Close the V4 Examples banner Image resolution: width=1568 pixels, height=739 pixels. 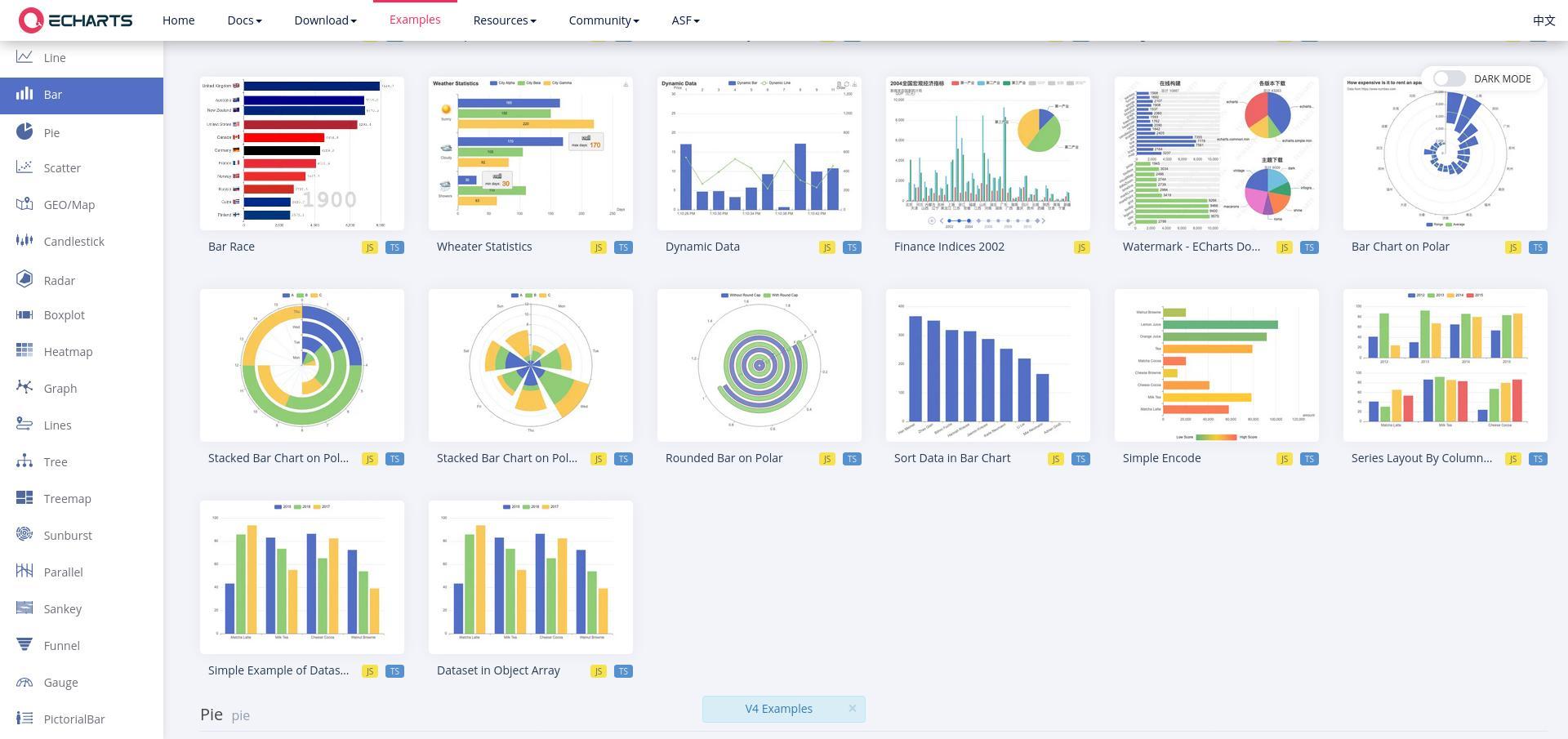852,708
